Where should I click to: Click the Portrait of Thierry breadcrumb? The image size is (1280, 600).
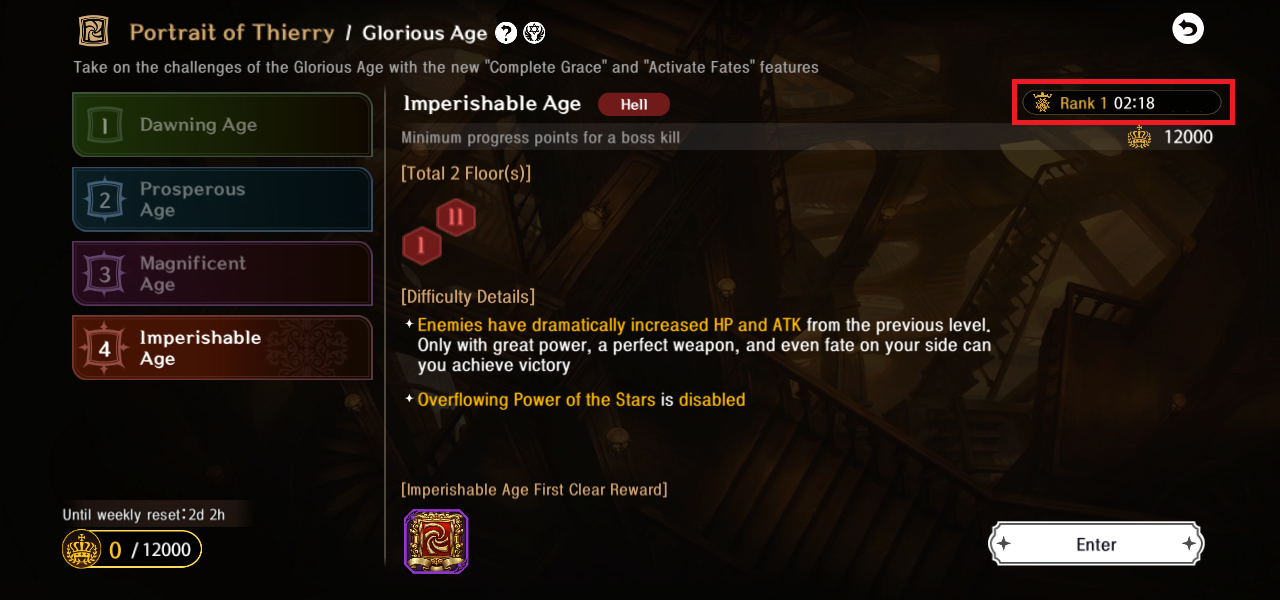pos(232,33)
